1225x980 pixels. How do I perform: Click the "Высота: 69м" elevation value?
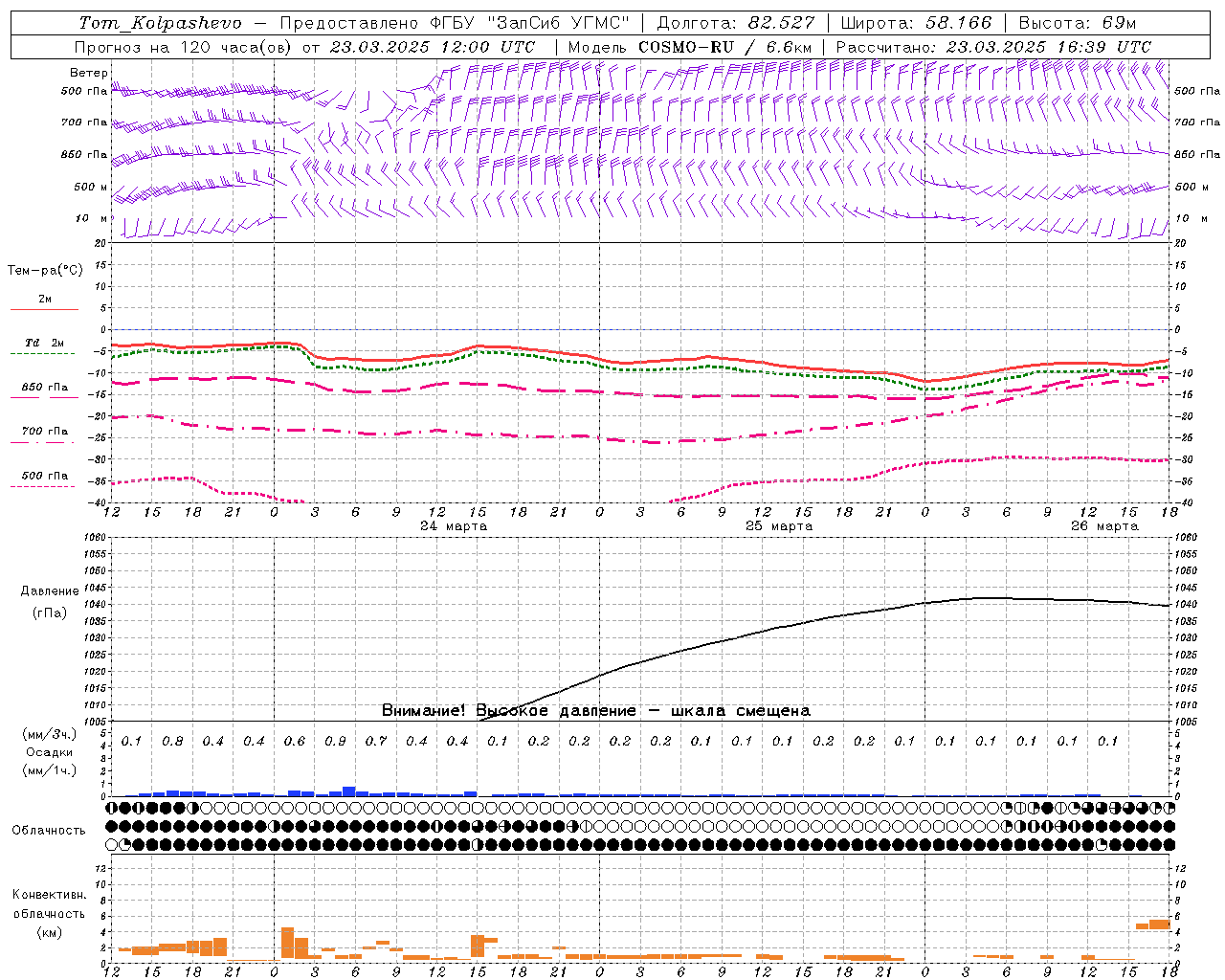point(1078,23)
